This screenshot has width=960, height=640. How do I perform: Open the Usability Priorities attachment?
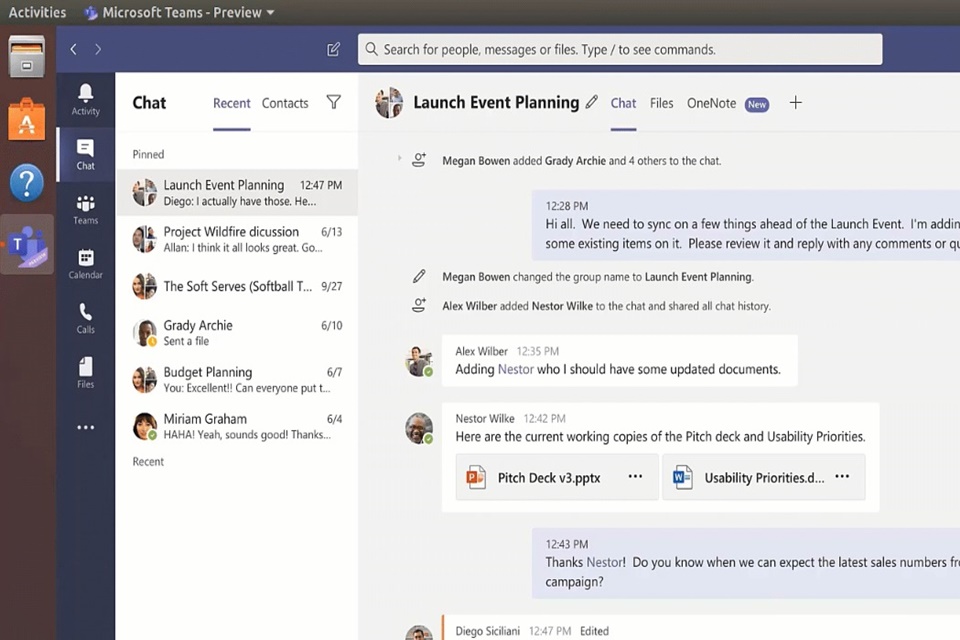click(x=763, y=477)
